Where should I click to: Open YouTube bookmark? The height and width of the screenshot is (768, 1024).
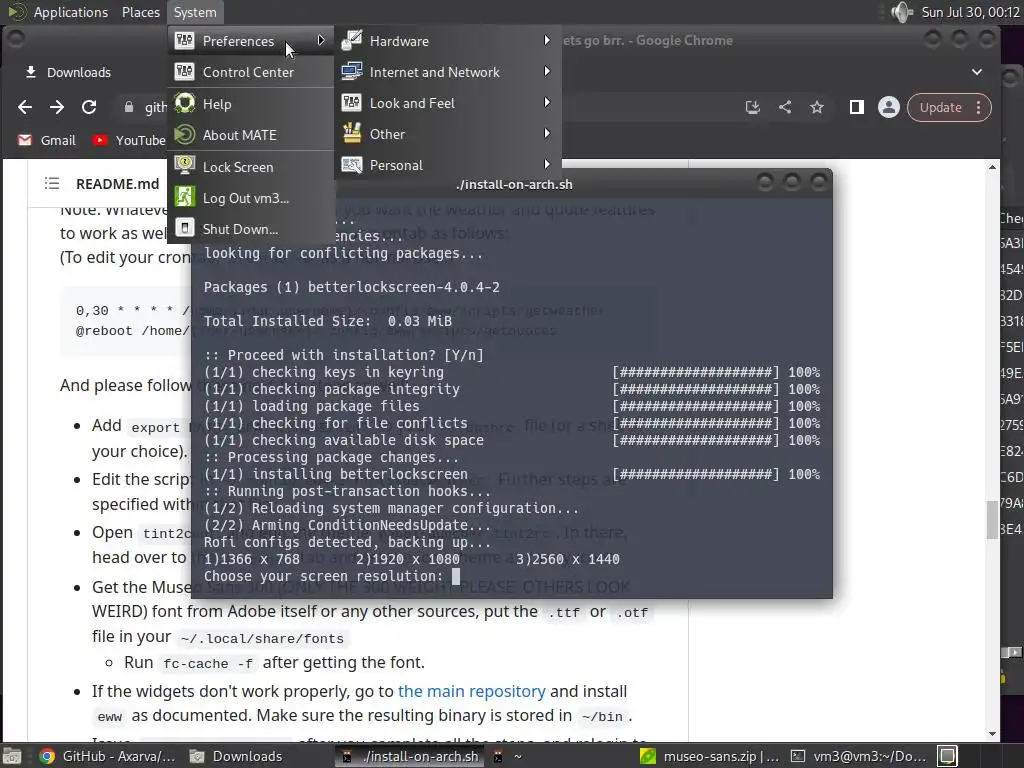point(129,140)
